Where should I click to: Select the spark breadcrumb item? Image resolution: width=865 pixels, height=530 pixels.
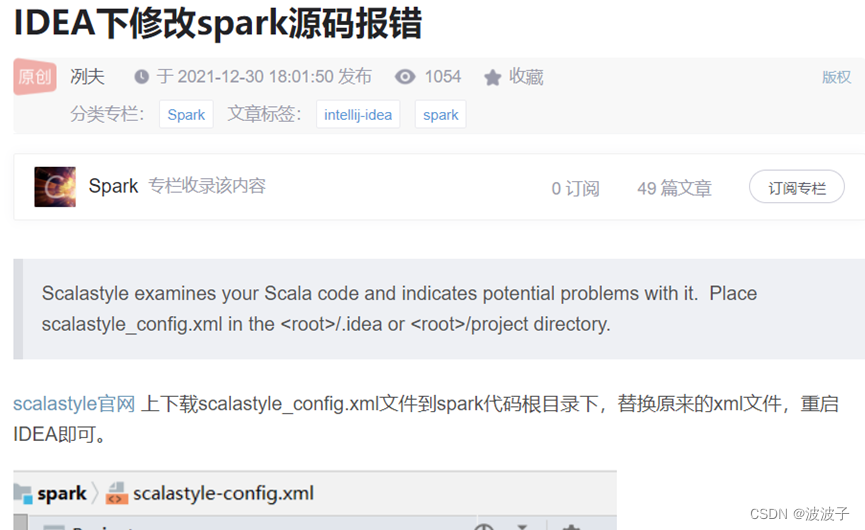[62, 493]
